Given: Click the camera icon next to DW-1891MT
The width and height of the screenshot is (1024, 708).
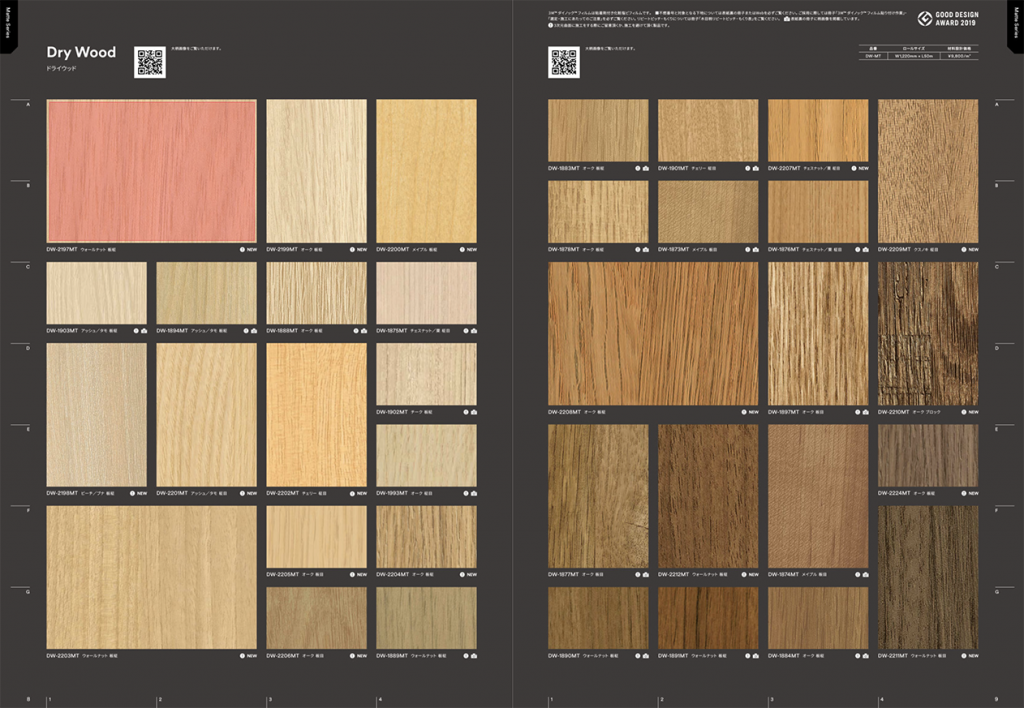Looking at the screenshot, I should 756,656.
